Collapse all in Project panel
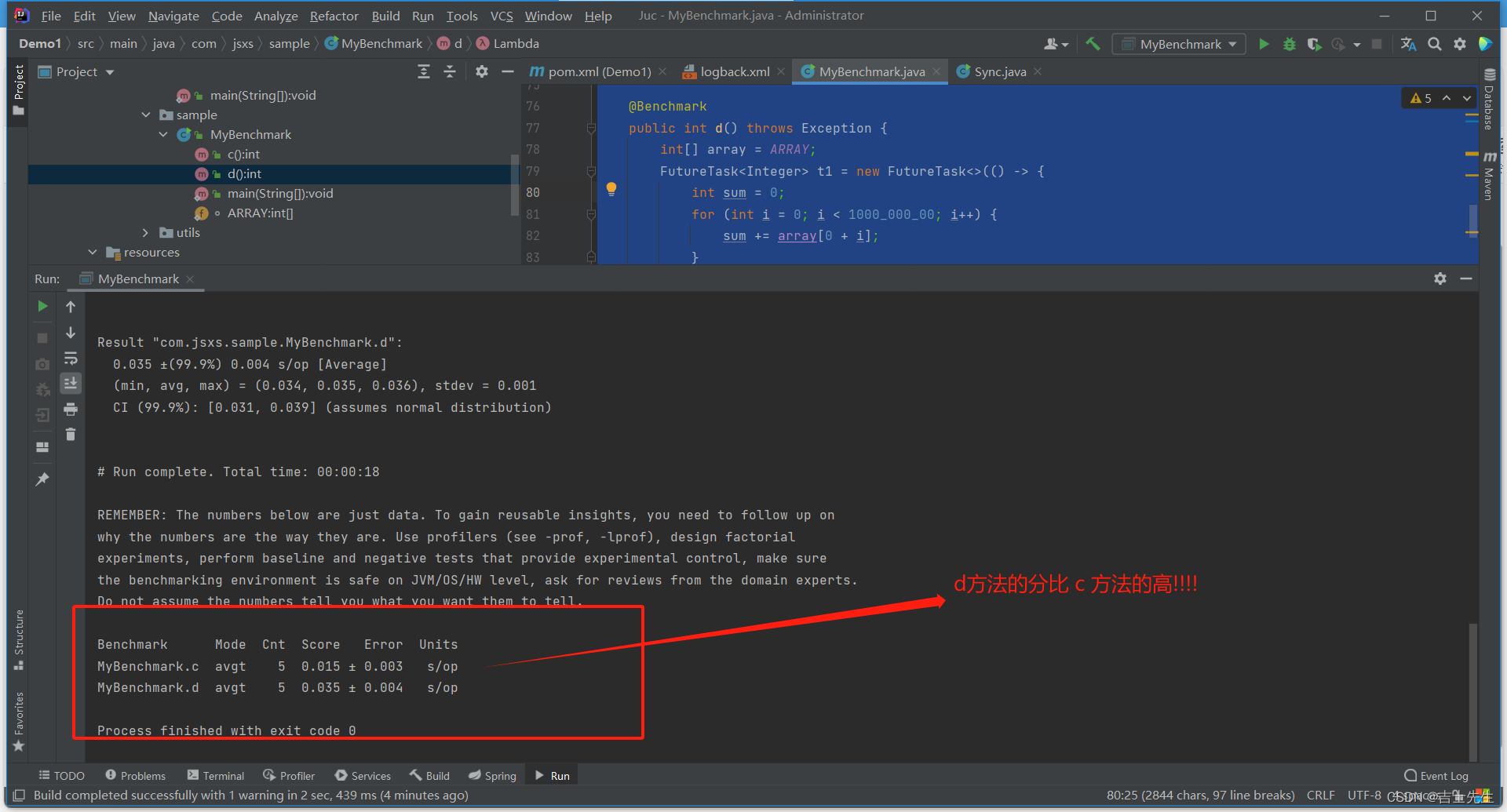Viewport: 1507px width, 812px height. pos(450,71)
